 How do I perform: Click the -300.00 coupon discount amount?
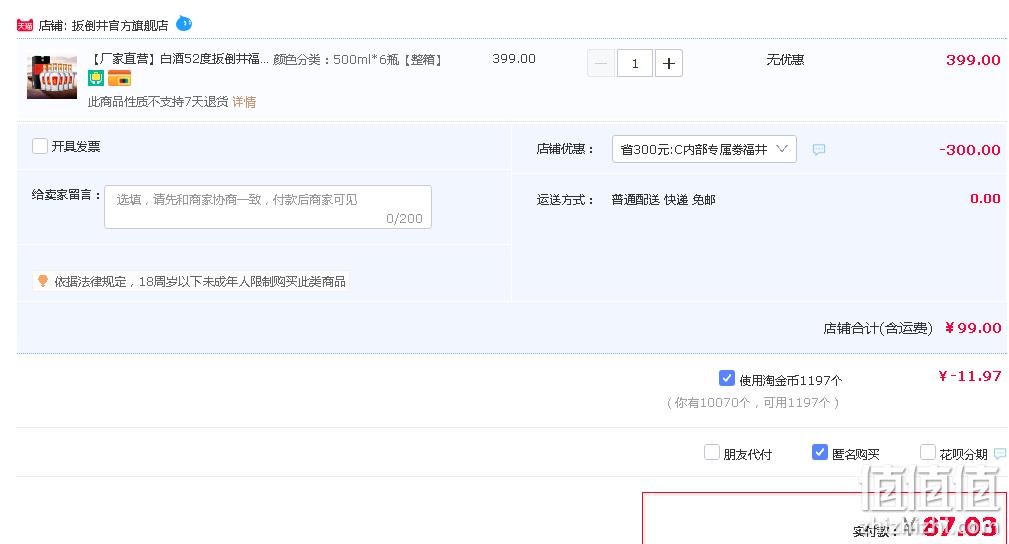(x=970, y=149)
